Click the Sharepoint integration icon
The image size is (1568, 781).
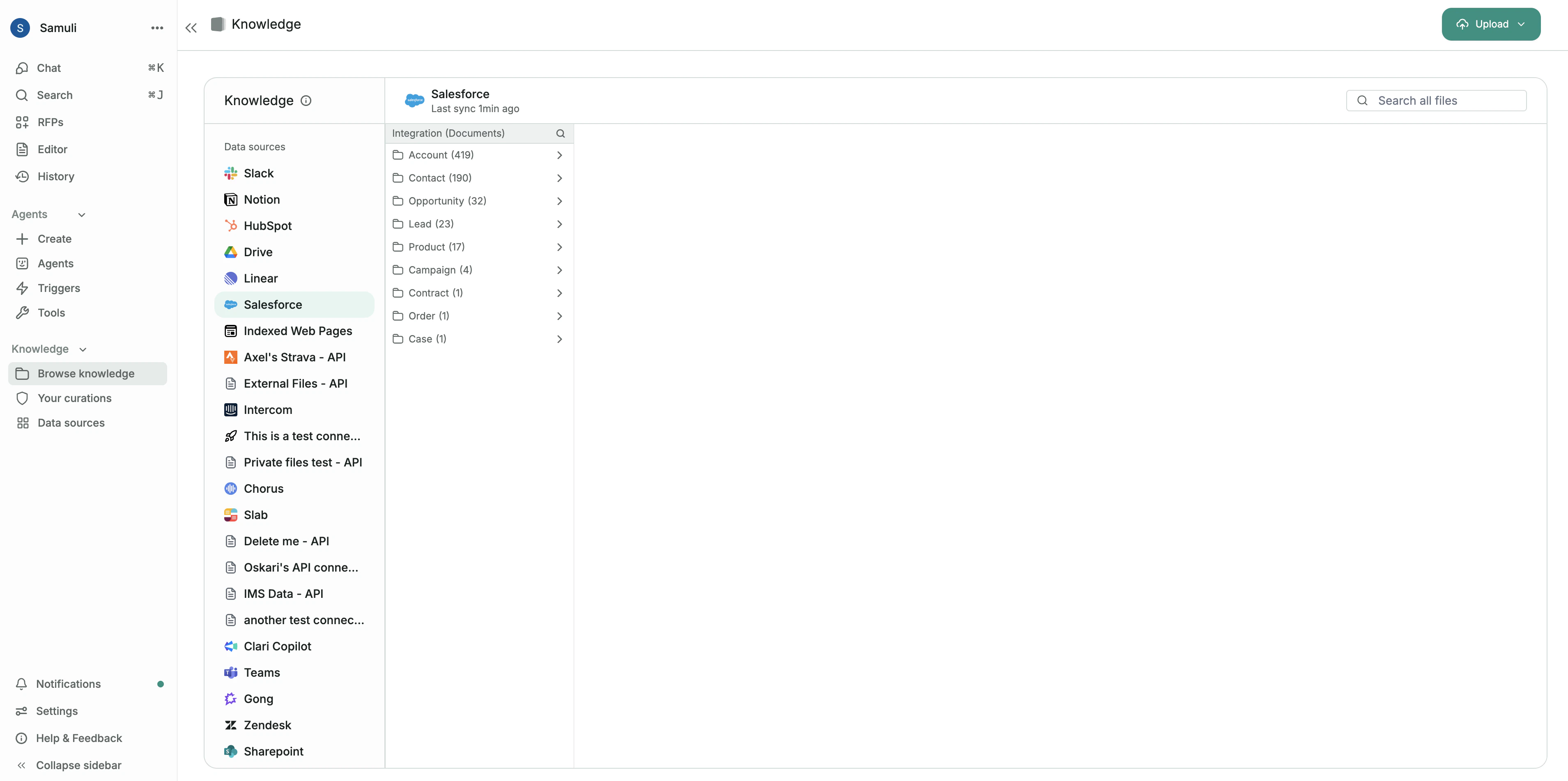point(231,751)
